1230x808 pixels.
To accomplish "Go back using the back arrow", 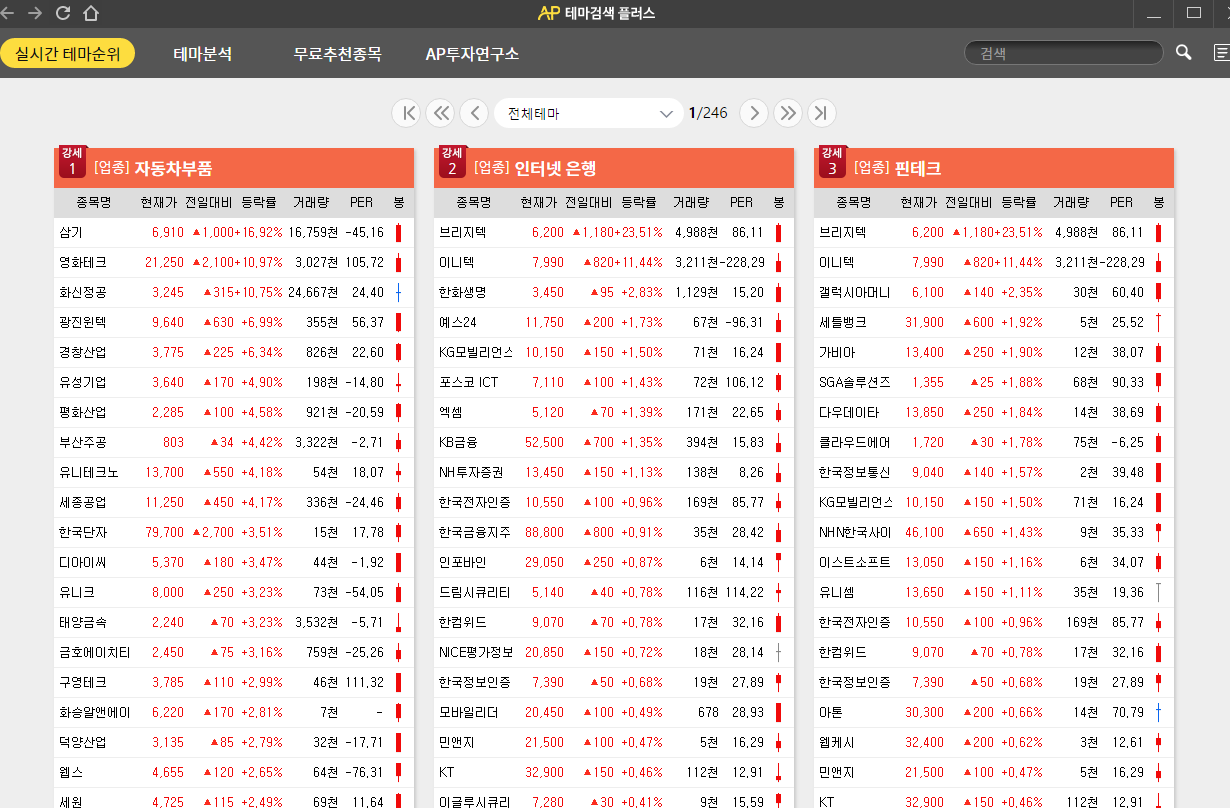I will pos(9,13).
